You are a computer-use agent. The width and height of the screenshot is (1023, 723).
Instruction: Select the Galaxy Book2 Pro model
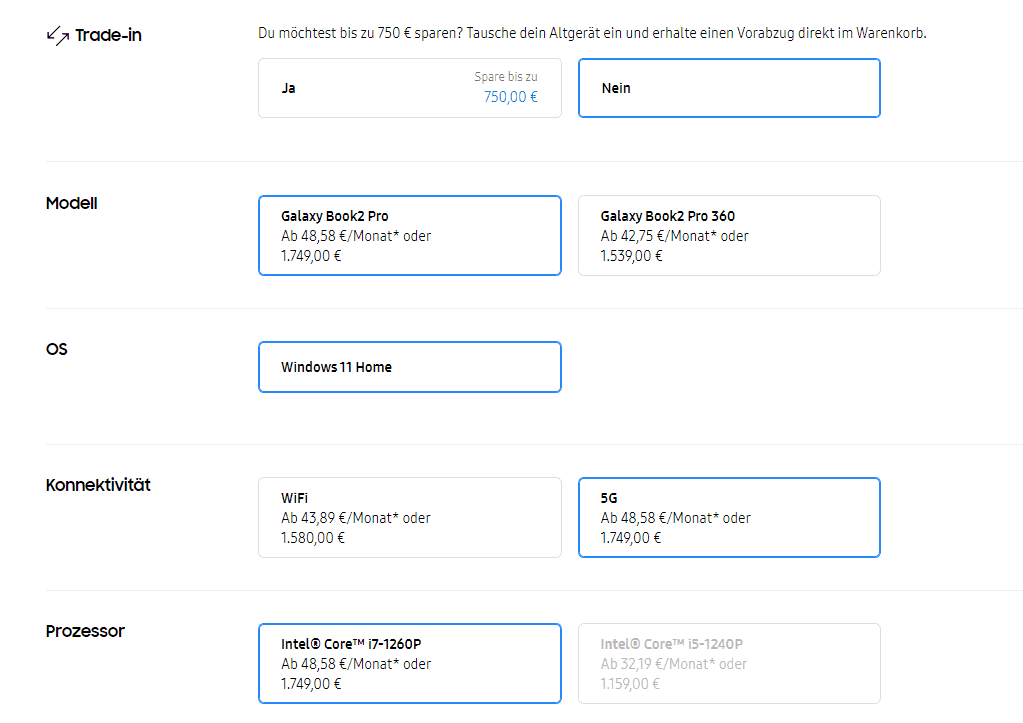(409, 235)
